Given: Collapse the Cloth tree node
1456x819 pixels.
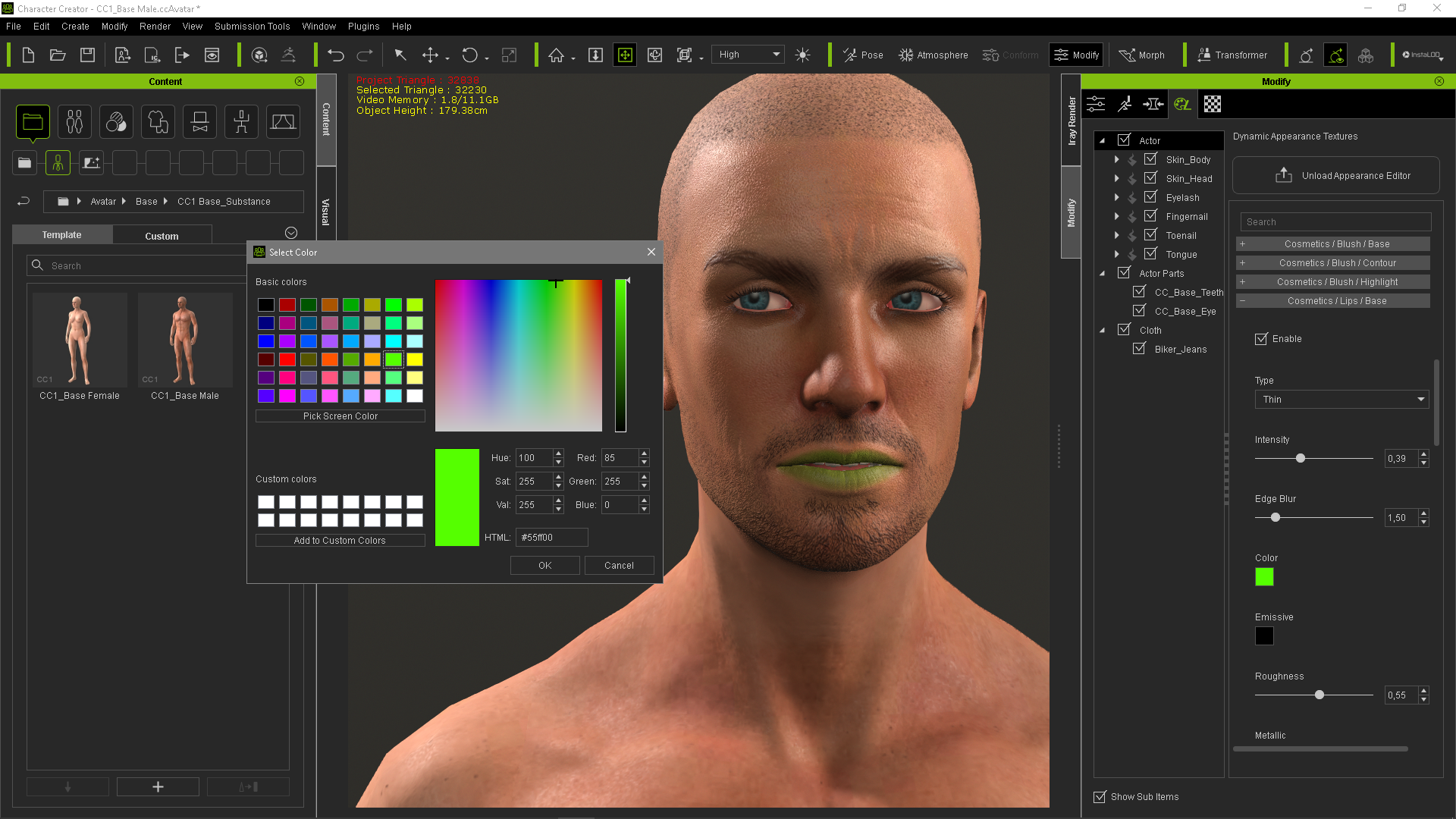Looking at the screenshot, I should pyautogui.click(x=1103, y=331).
